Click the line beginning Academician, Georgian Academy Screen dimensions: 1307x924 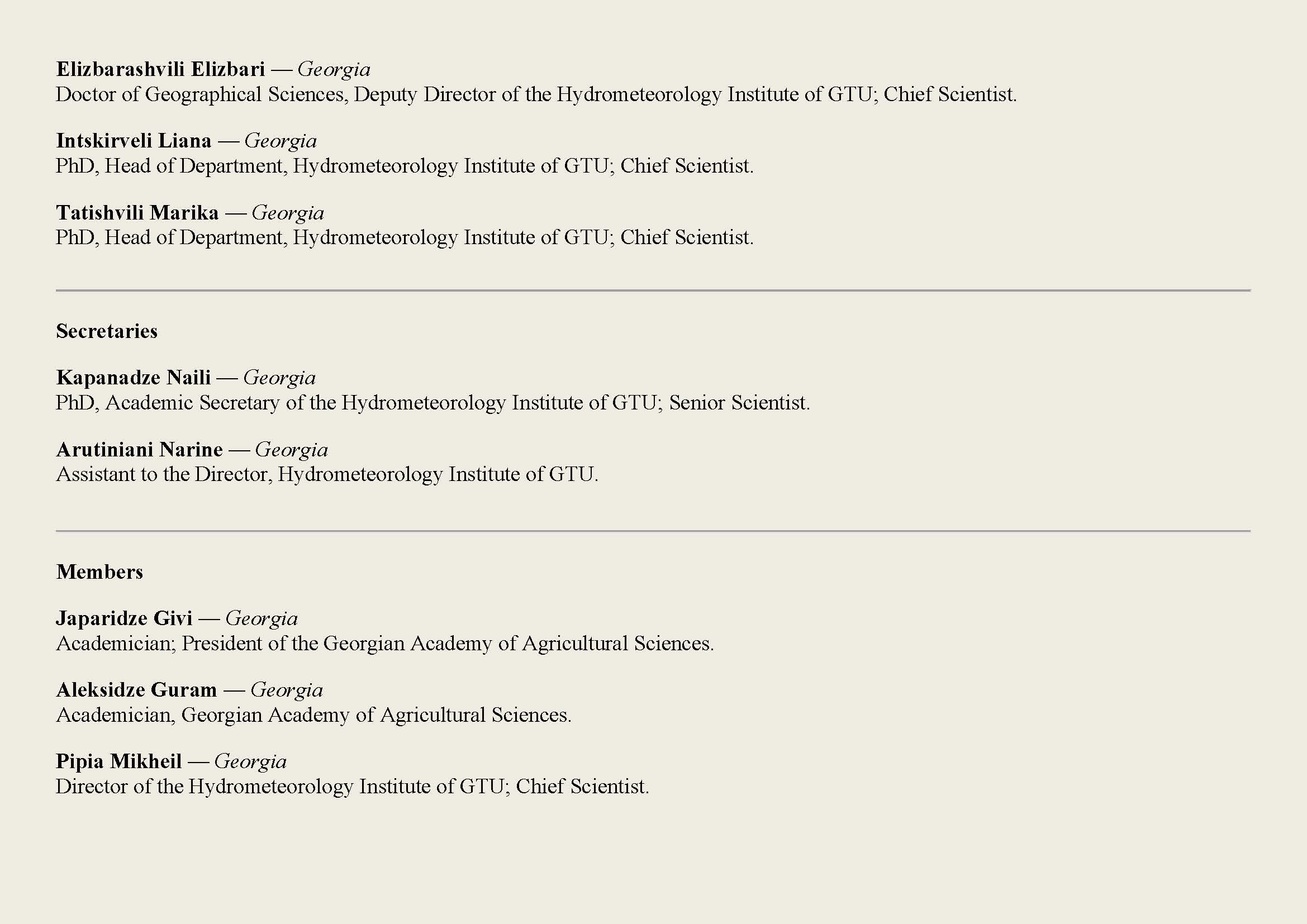(x=313, y=715)
